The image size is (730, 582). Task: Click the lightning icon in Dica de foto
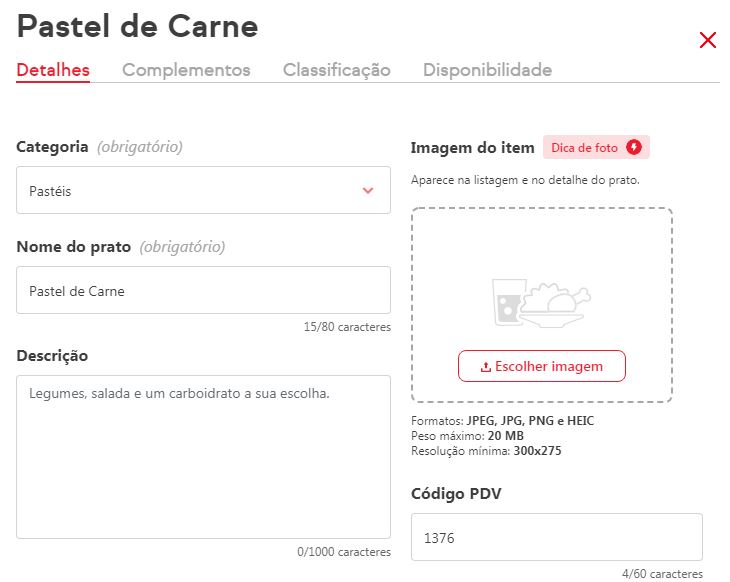(x=634, y=148)
